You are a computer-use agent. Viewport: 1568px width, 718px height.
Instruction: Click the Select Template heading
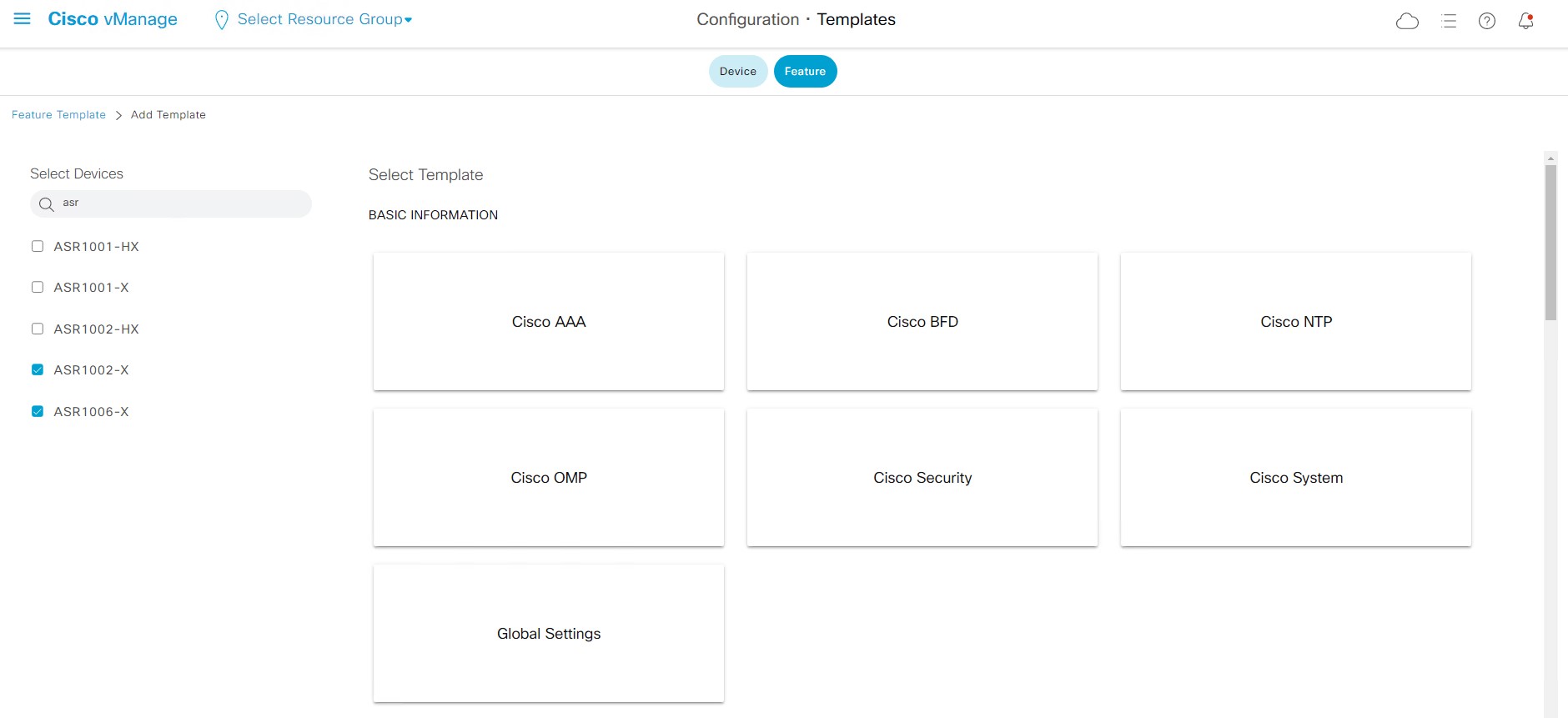[425, 174]
